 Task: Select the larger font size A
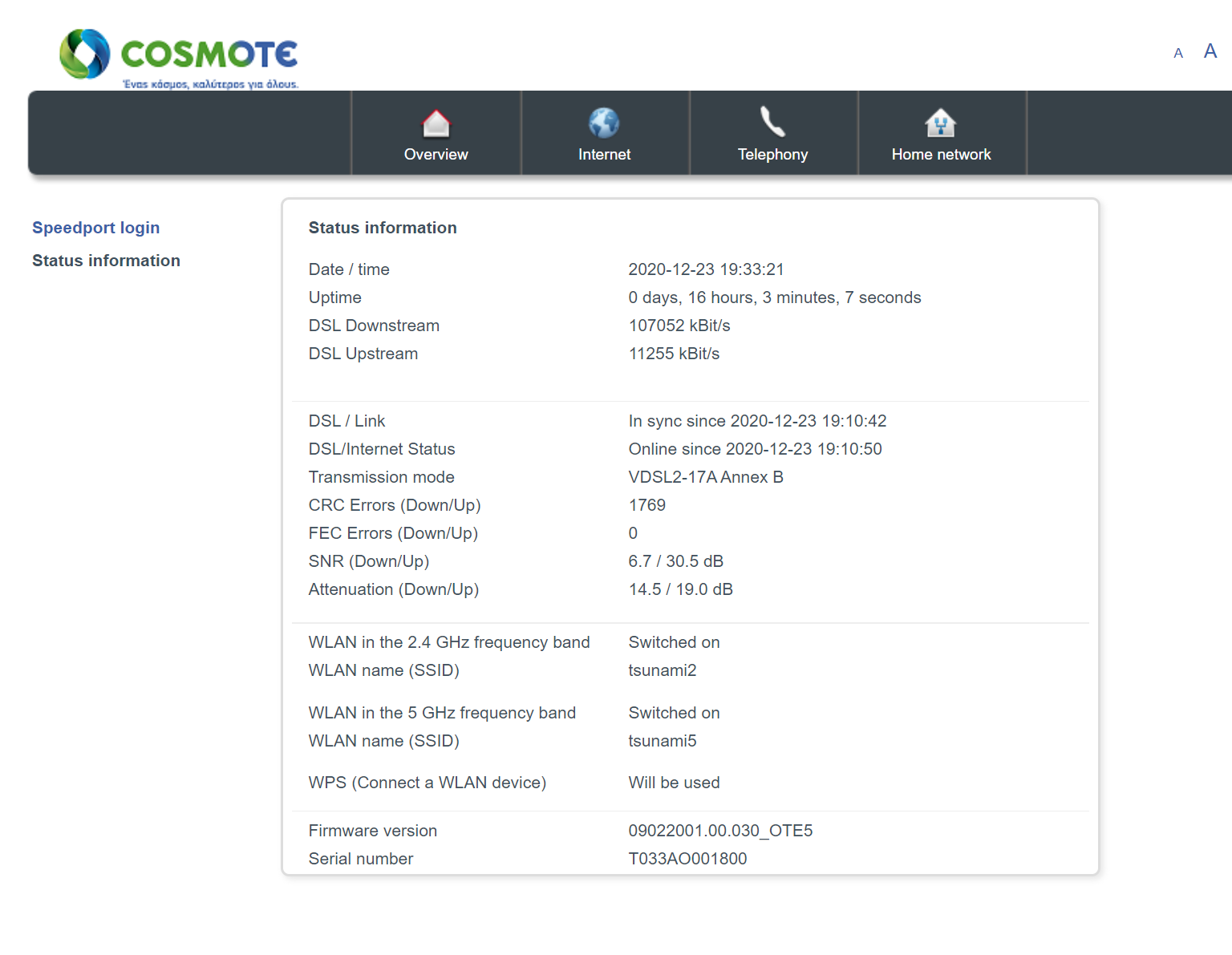(1210, 51)
